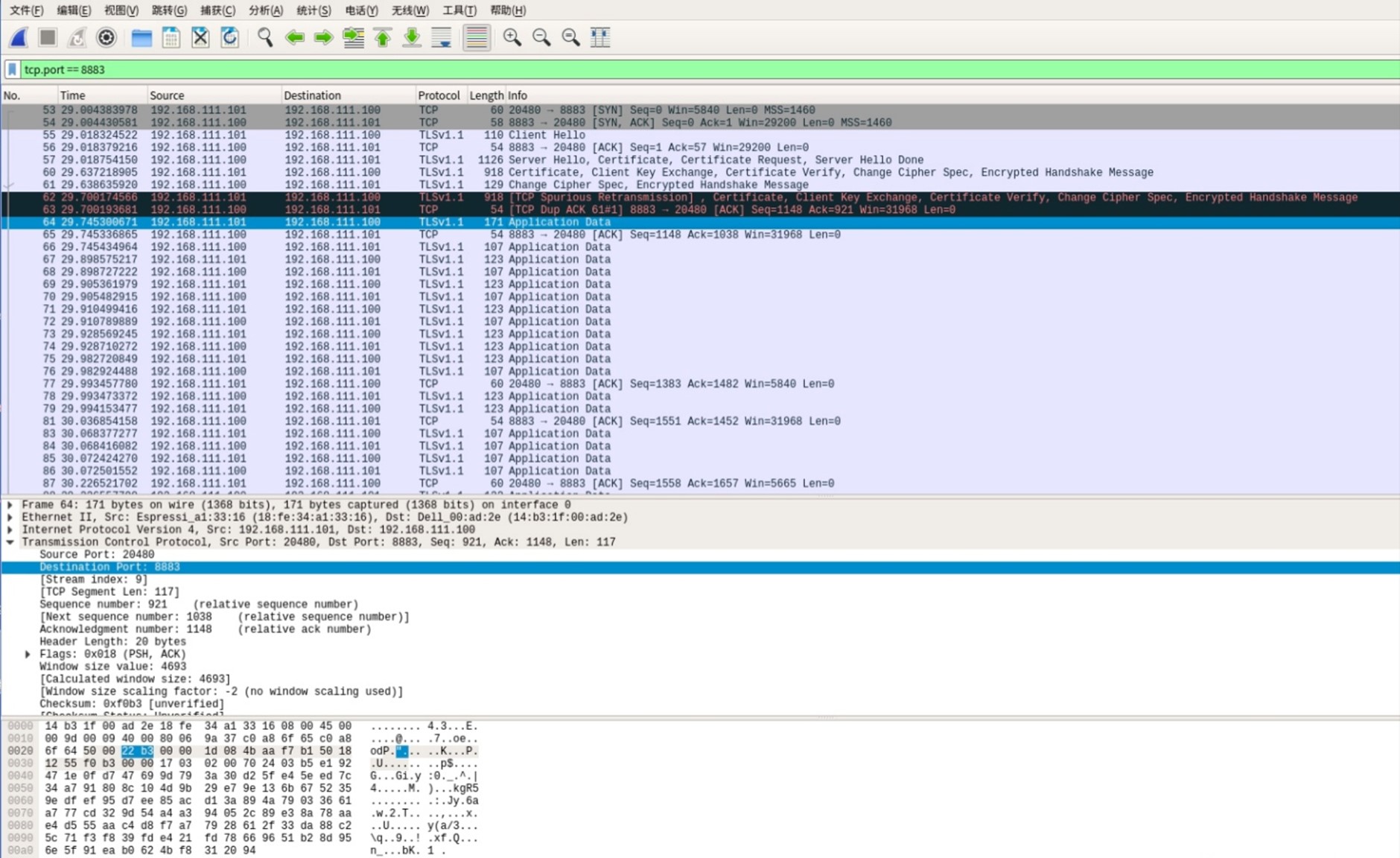Open a capture file via the folder icon
The width and height of the screenshot is (1400, 858).
pos(141,37)
